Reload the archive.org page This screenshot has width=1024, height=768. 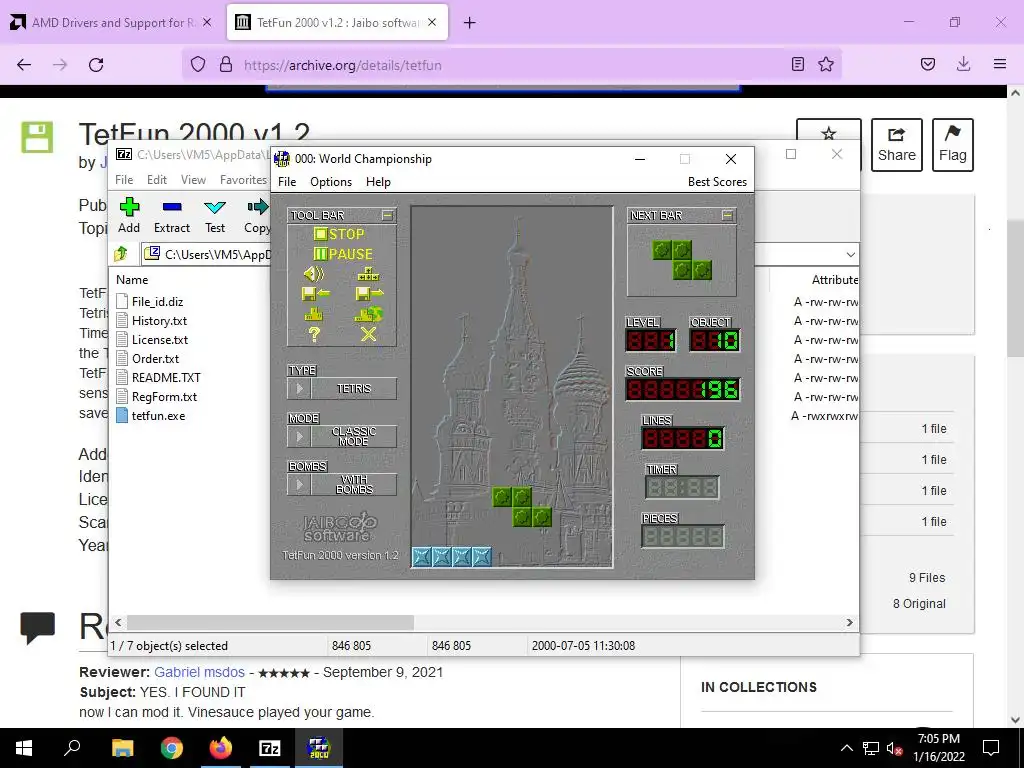(x=96, y=65)
